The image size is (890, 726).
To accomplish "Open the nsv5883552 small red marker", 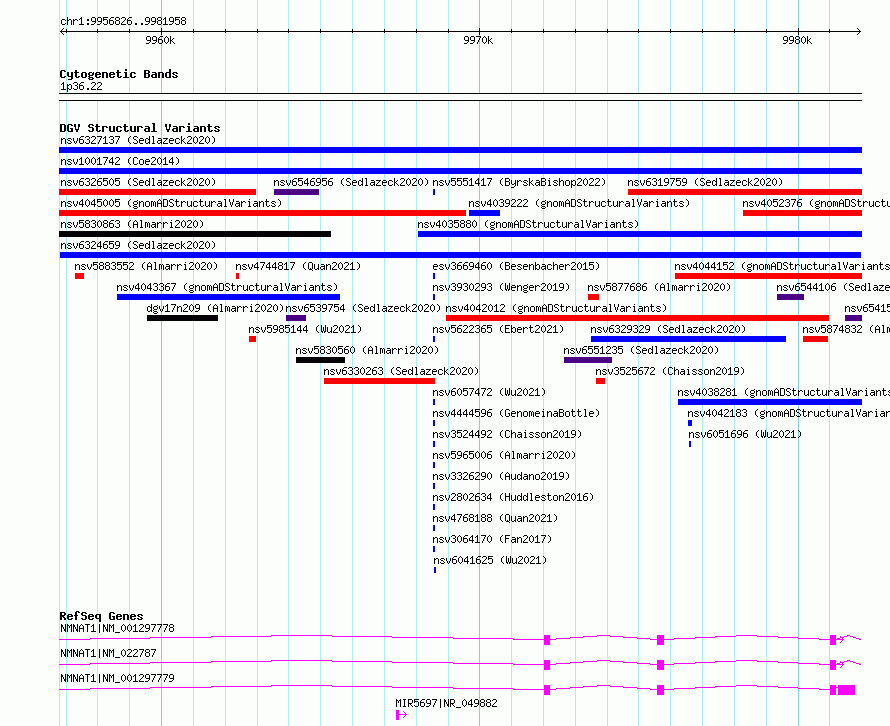I will [x=79, y=276].
